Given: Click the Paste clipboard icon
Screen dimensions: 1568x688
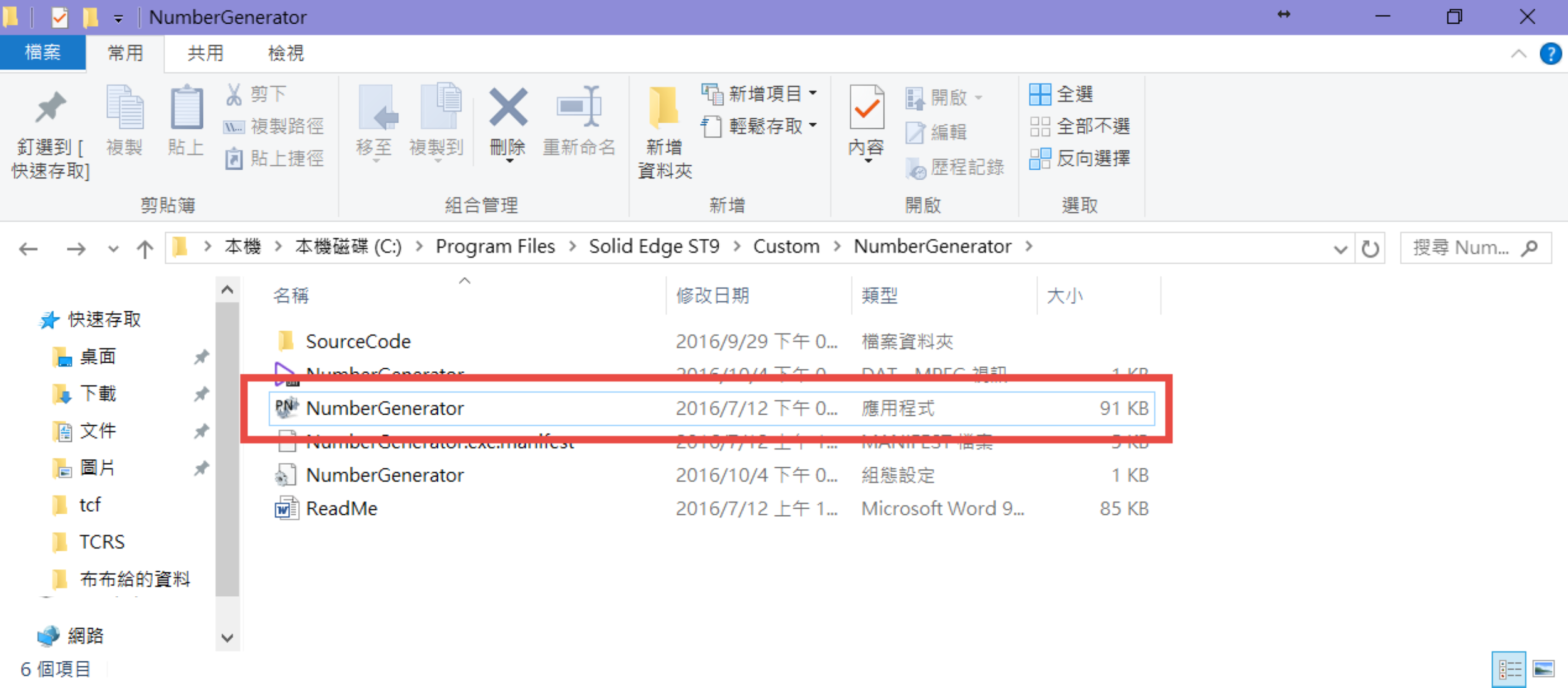Looking at the screenshot, I should (x=186, y=108).
